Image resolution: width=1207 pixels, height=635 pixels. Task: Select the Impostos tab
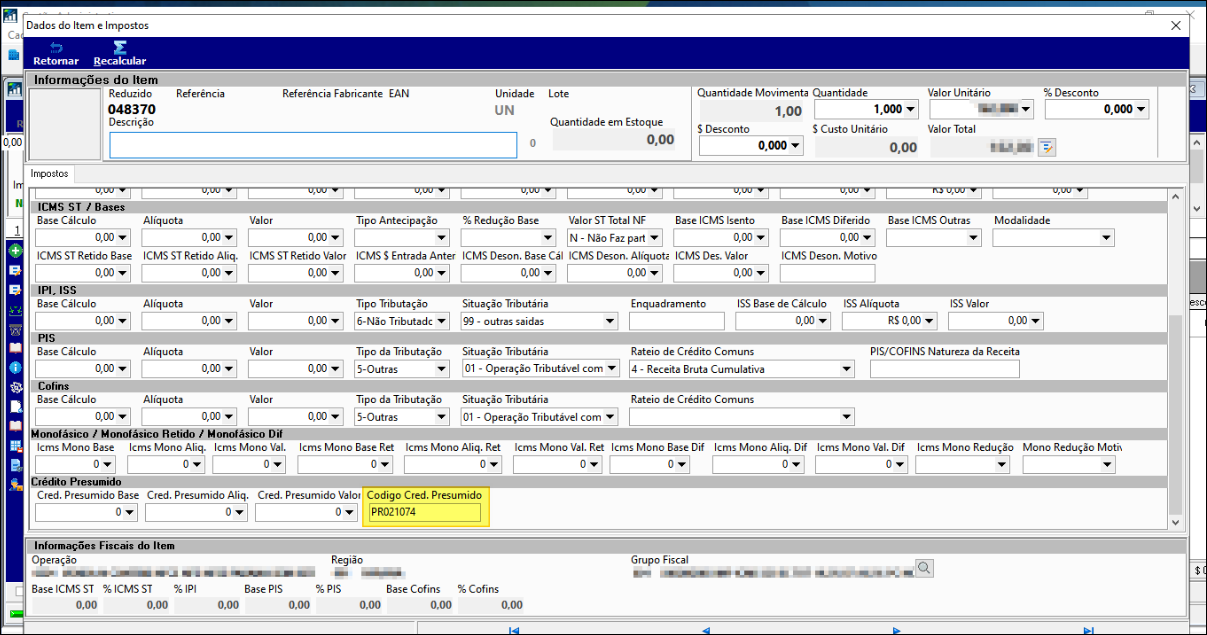[50, 174]
